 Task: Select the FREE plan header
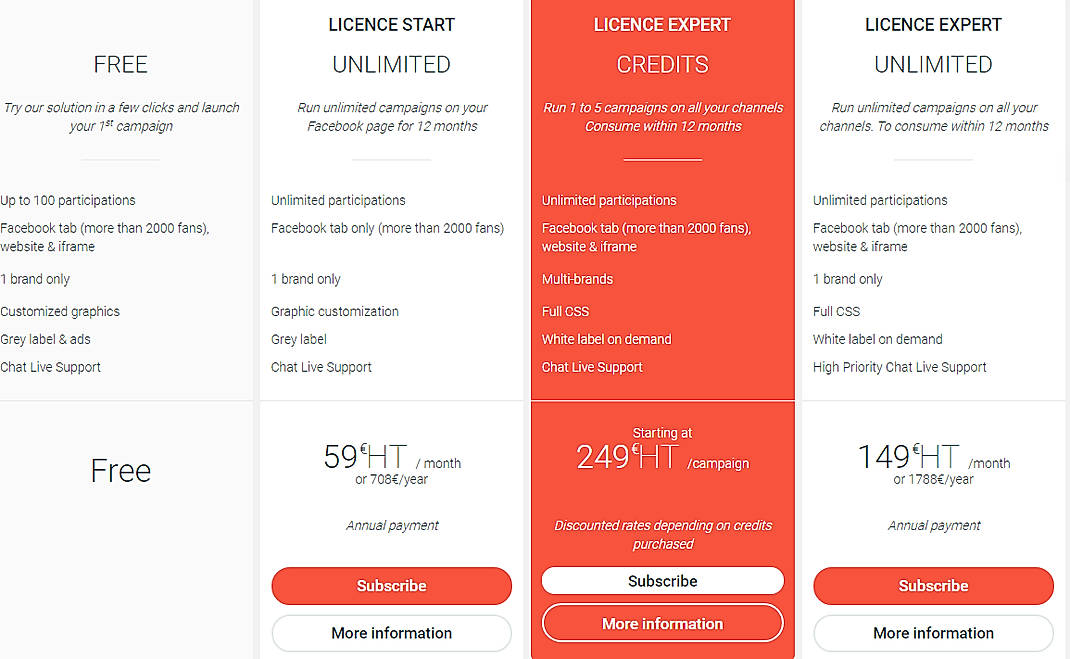120,64
